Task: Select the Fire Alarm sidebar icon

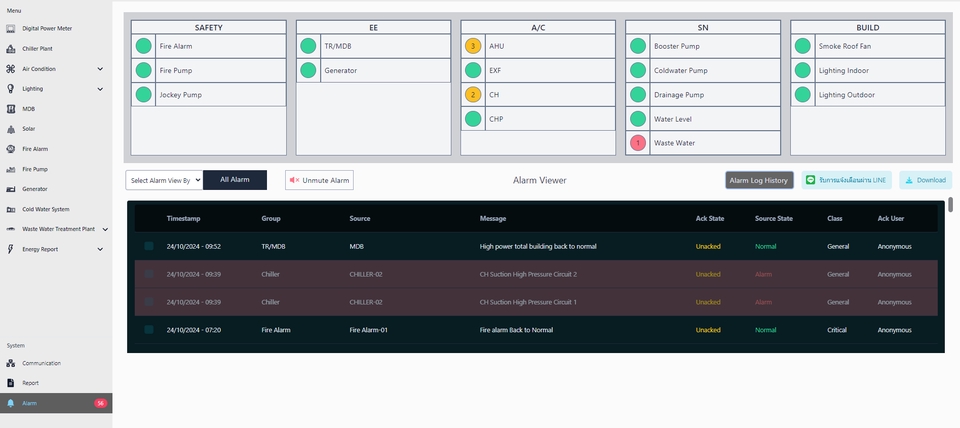Action: pos(10,149)
